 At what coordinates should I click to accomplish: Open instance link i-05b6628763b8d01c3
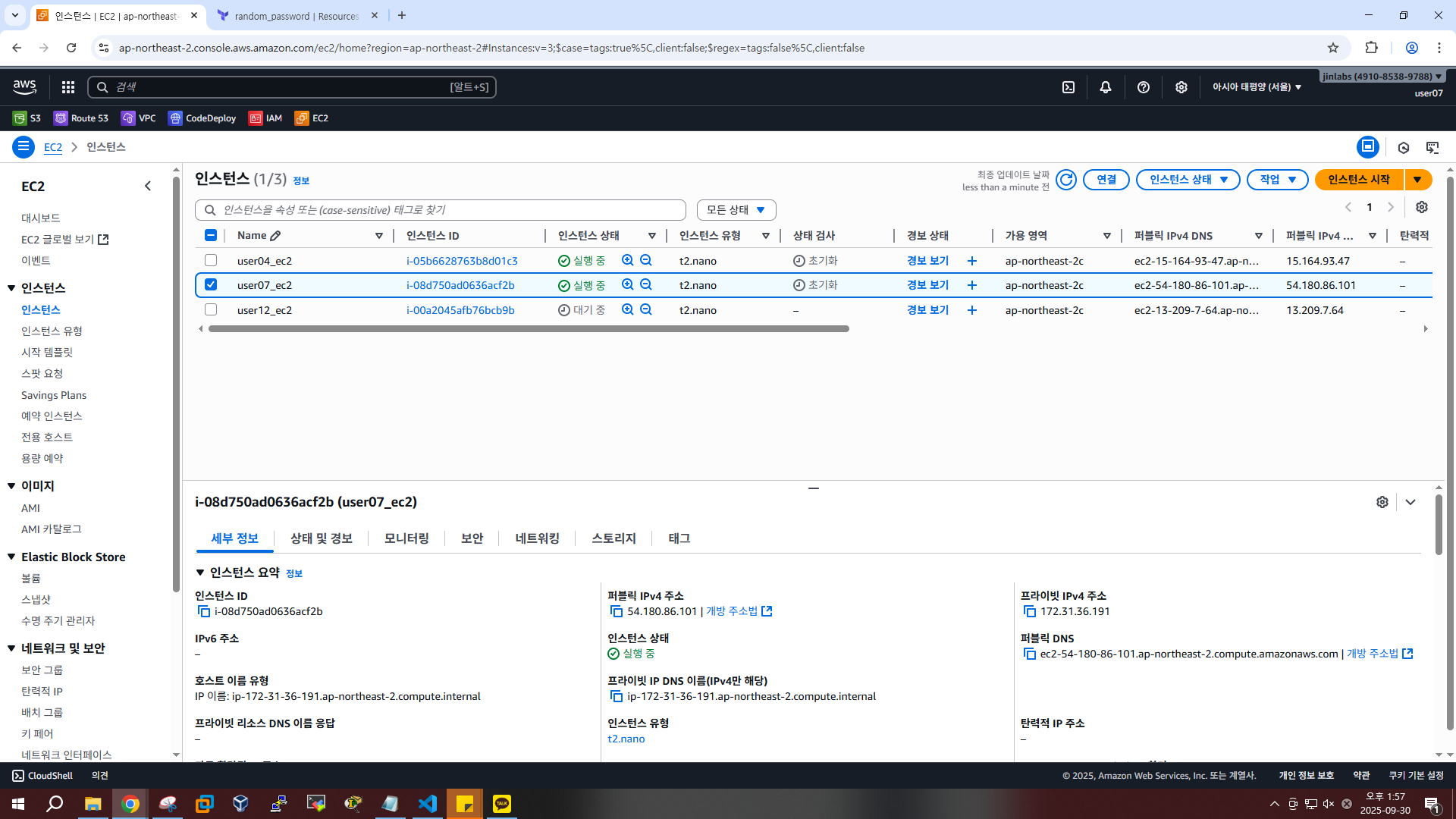(x=462, y=261)
